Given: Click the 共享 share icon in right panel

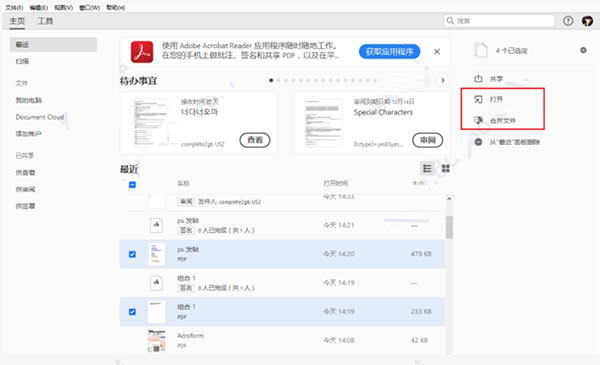Looking at the screenshot, I should 478,79.
